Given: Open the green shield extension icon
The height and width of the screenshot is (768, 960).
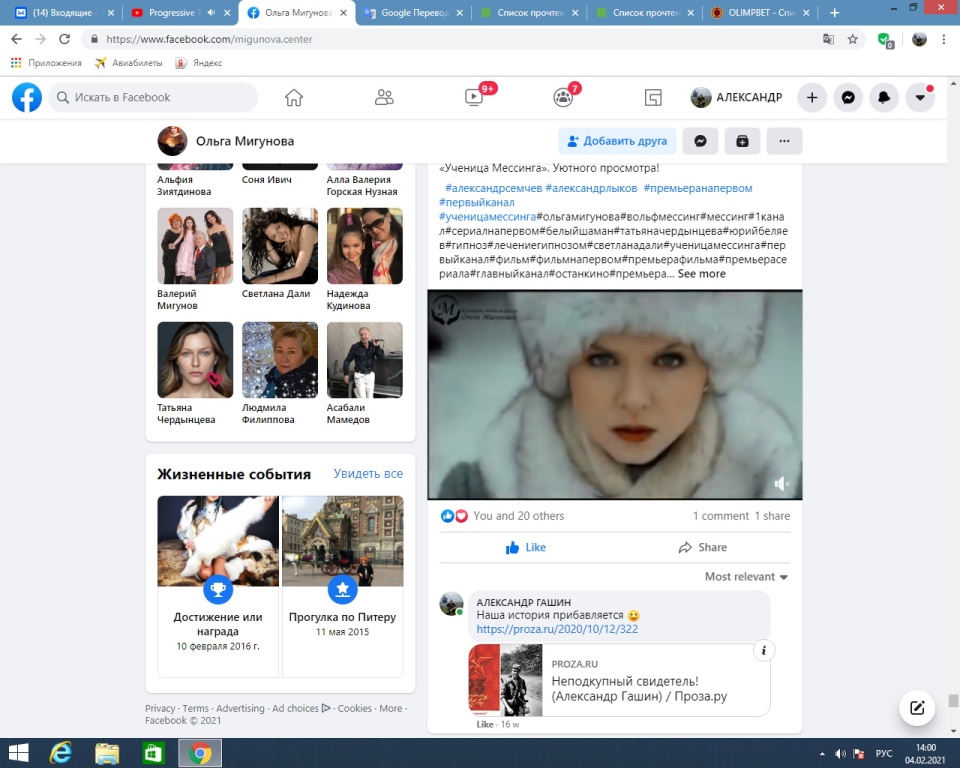Looking at the screenshot, I should coord(885,40).
